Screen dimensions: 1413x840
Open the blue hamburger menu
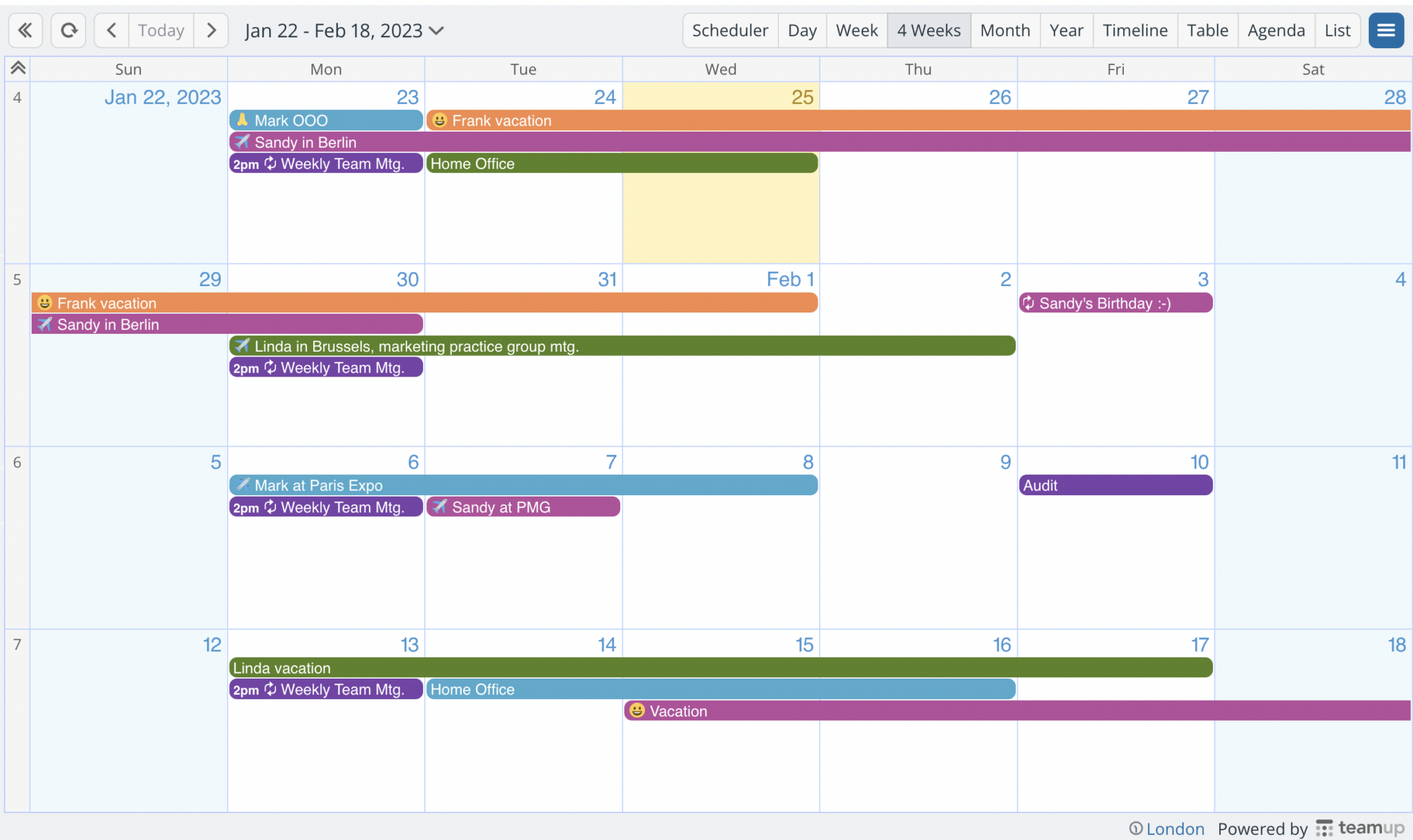[x=1386, y=30]
